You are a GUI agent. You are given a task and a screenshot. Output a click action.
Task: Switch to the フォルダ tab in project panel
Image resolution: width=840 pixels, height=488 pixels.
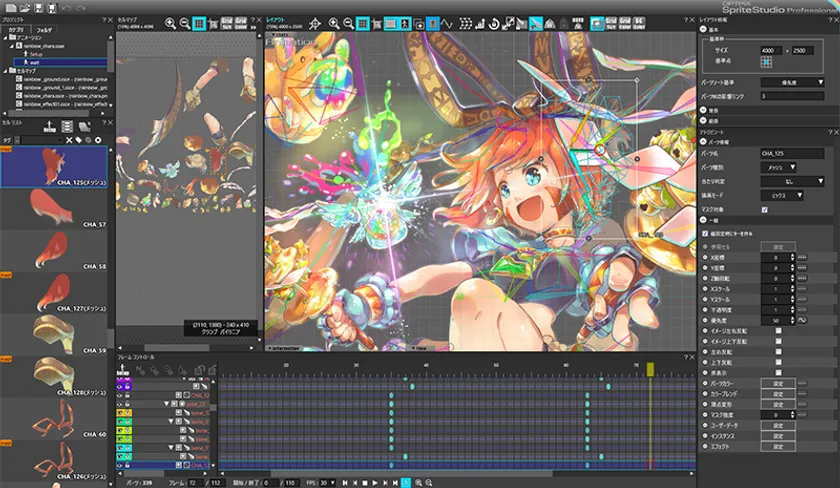[x=42, y=31]
